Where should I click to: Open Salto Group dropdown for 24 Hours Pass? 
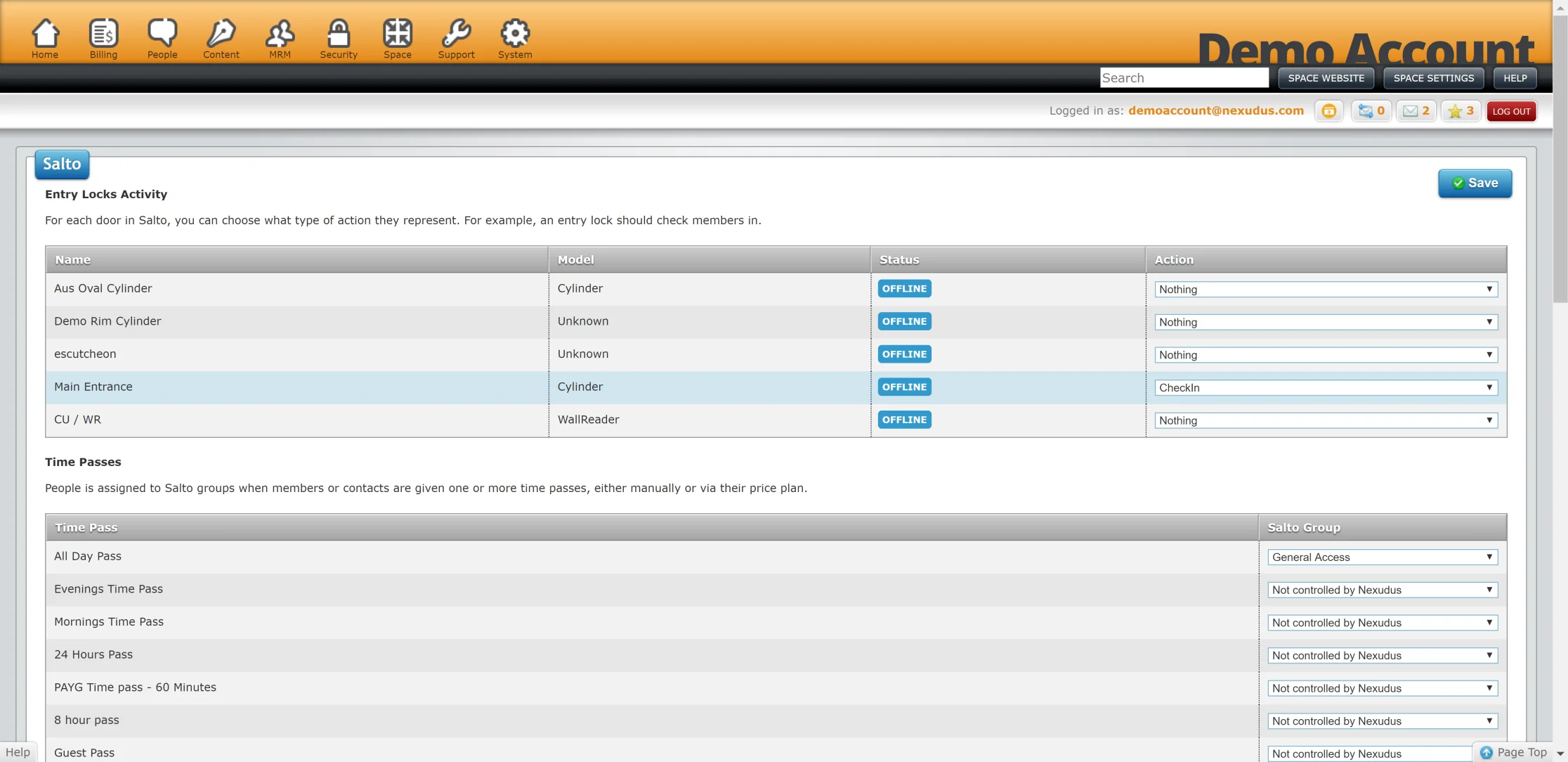[1383, 656]
